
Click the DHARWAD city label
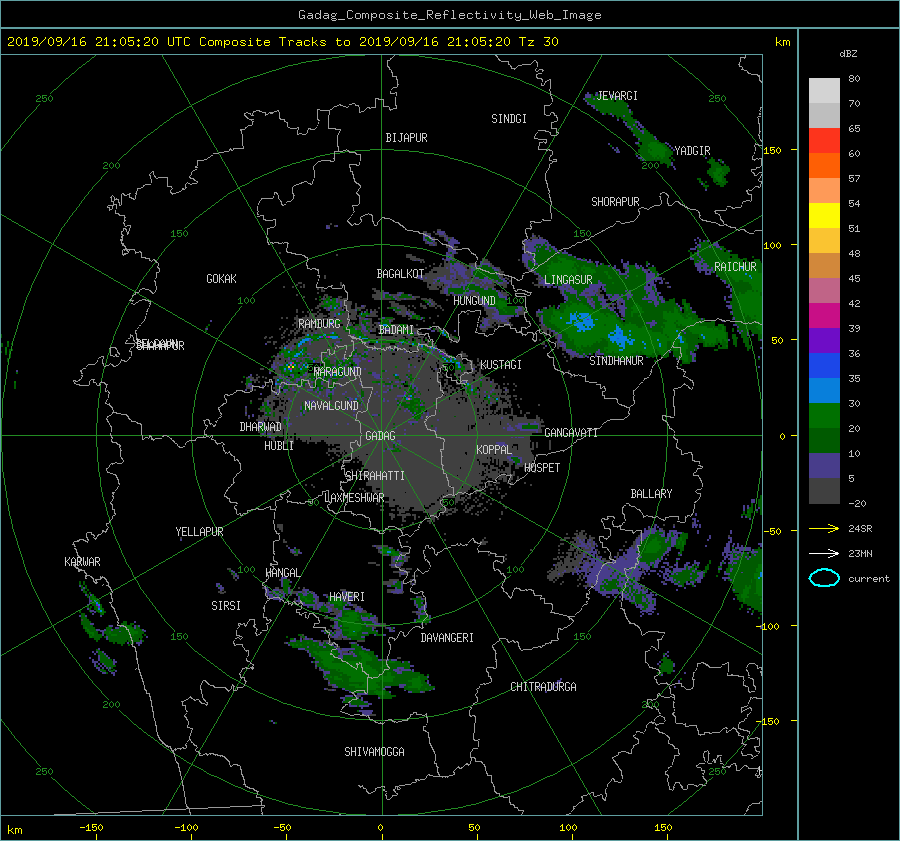pyautogui.click(x=261, y=427)
